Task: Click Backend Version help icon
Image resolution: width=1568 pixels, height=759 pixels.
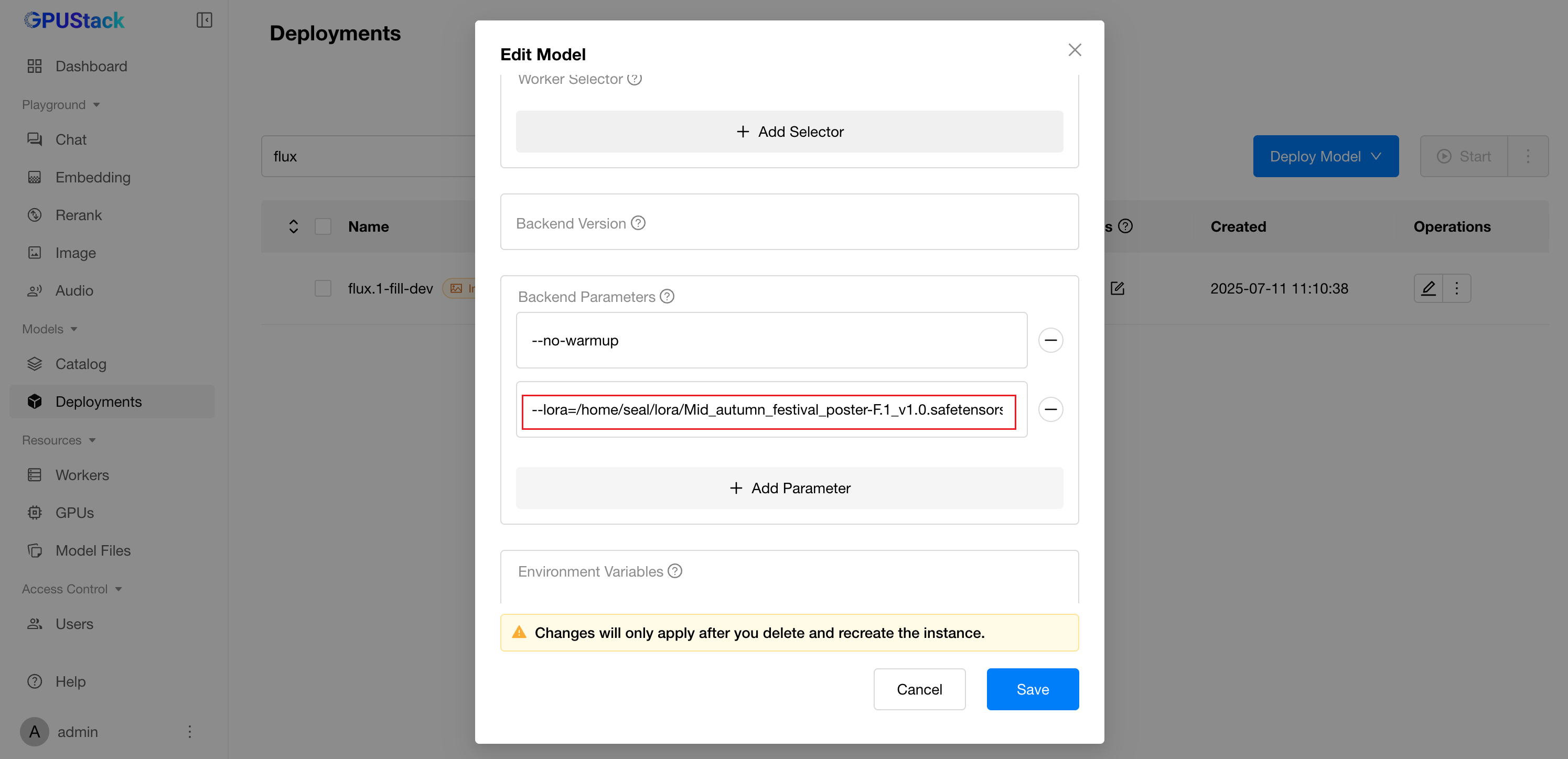Action: 638,223
